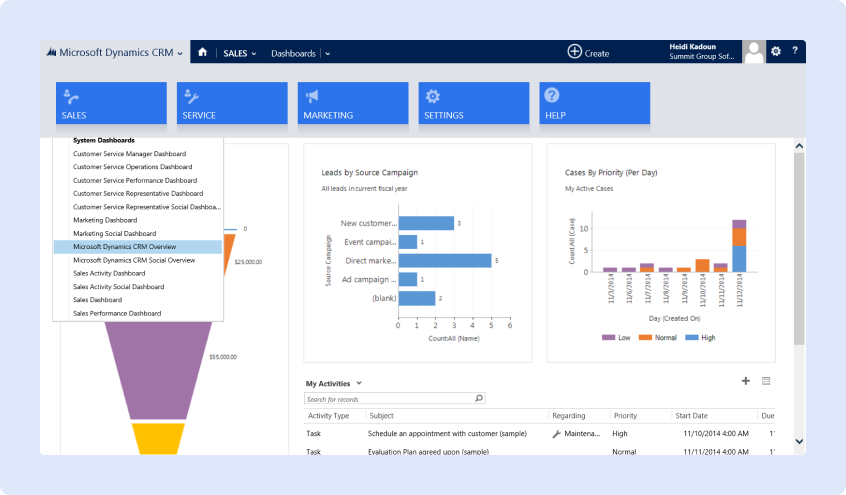The width and height of the screenshot is (846, 495).
Task: Open the SALES tile
Action: click(111, 103)
